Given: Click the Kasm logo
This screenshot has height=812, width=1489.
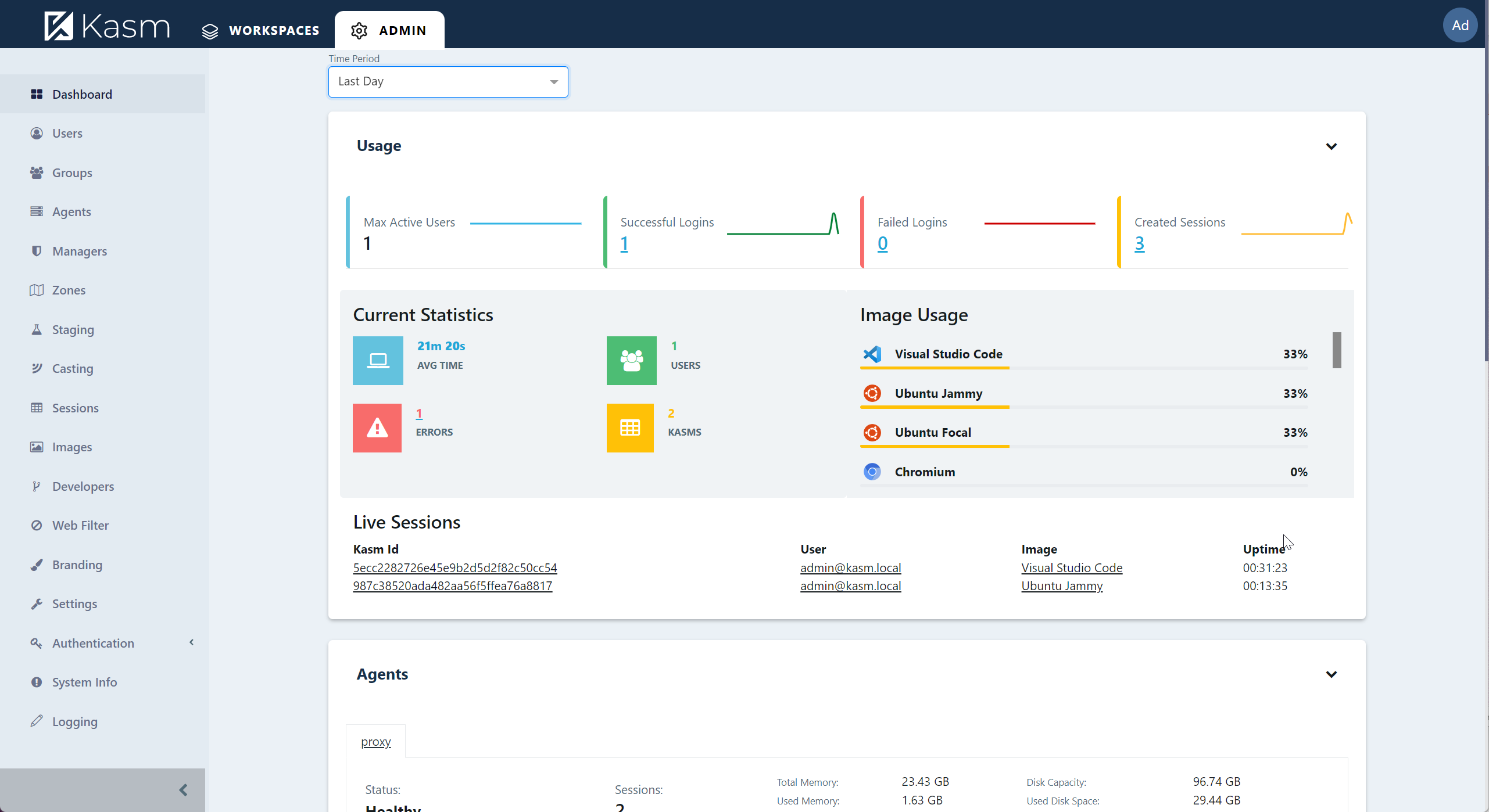Looking at the screenshot, I should click(x=108, y=26).
